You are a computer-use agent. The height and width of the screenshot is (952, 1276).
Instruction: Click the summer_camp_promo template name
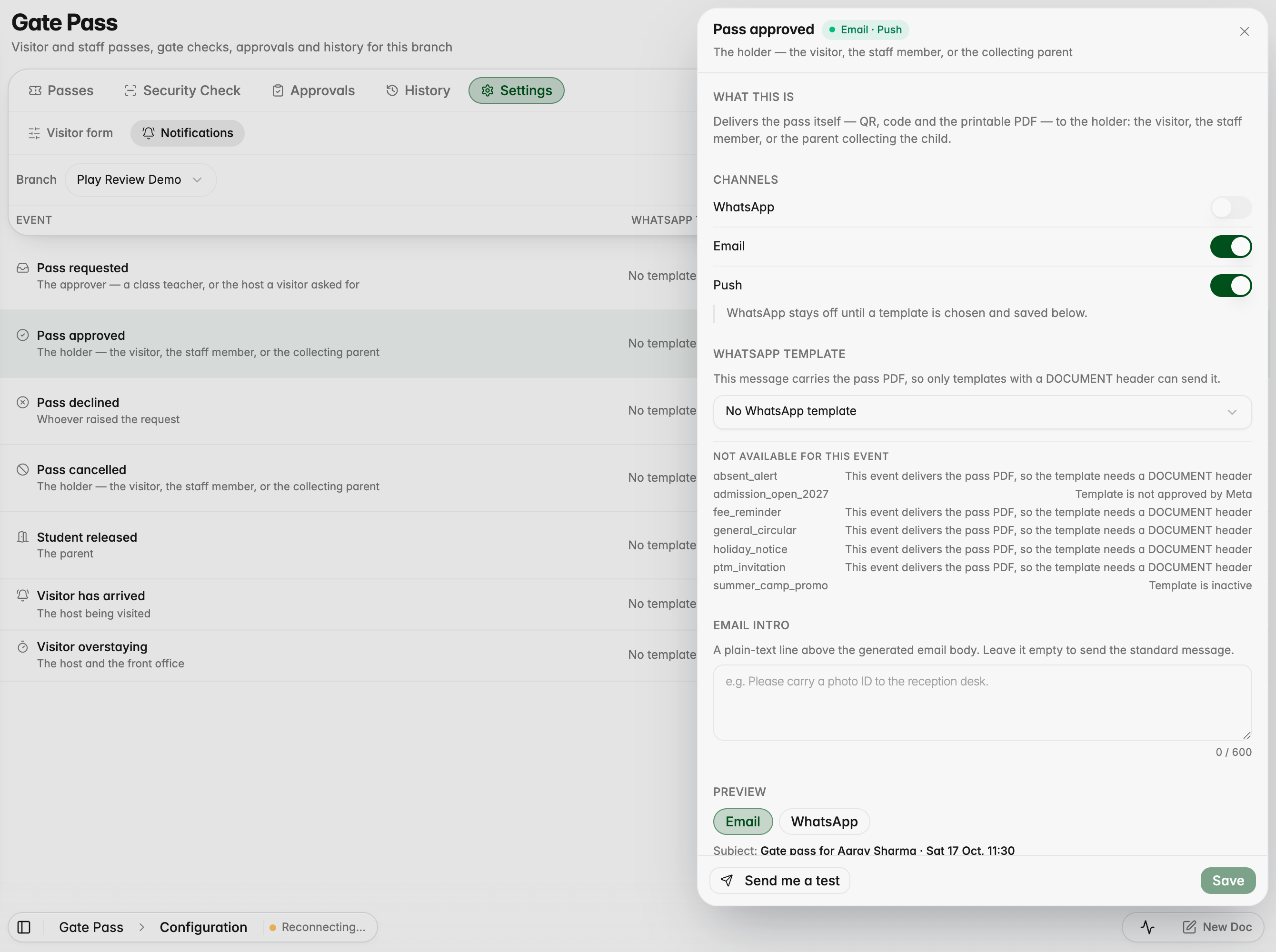pos(770,585)
